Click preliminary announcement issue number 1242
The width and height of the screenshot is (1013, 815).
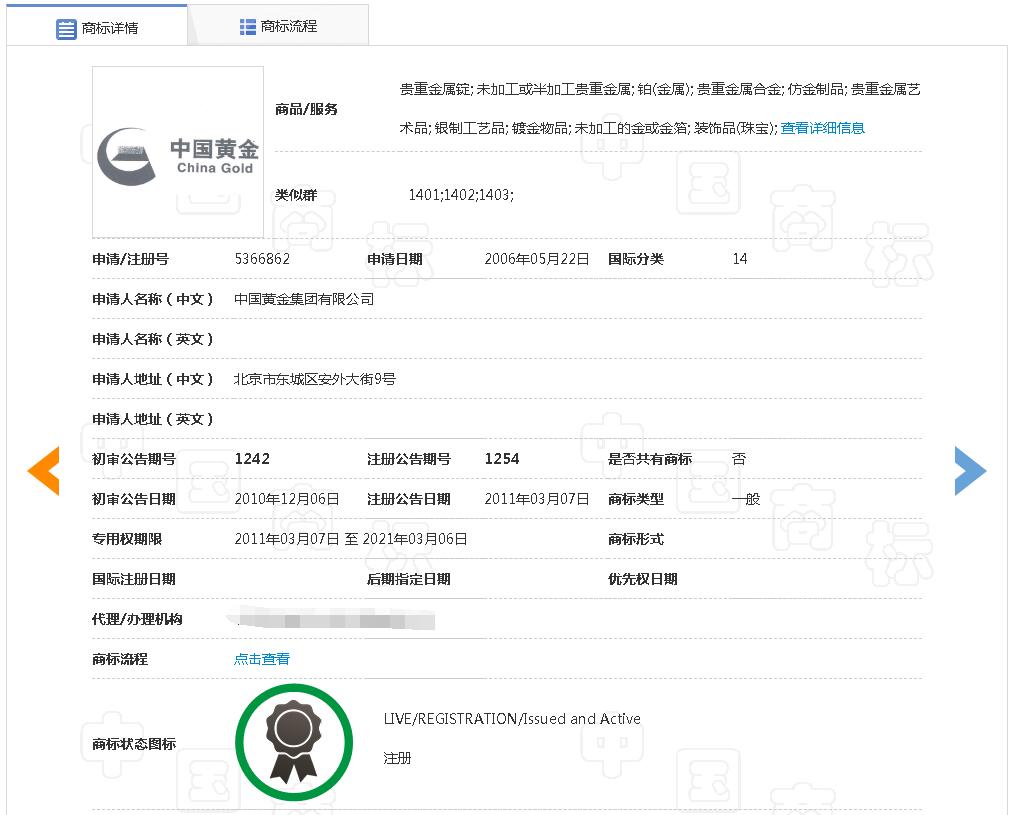coord(252,459)
